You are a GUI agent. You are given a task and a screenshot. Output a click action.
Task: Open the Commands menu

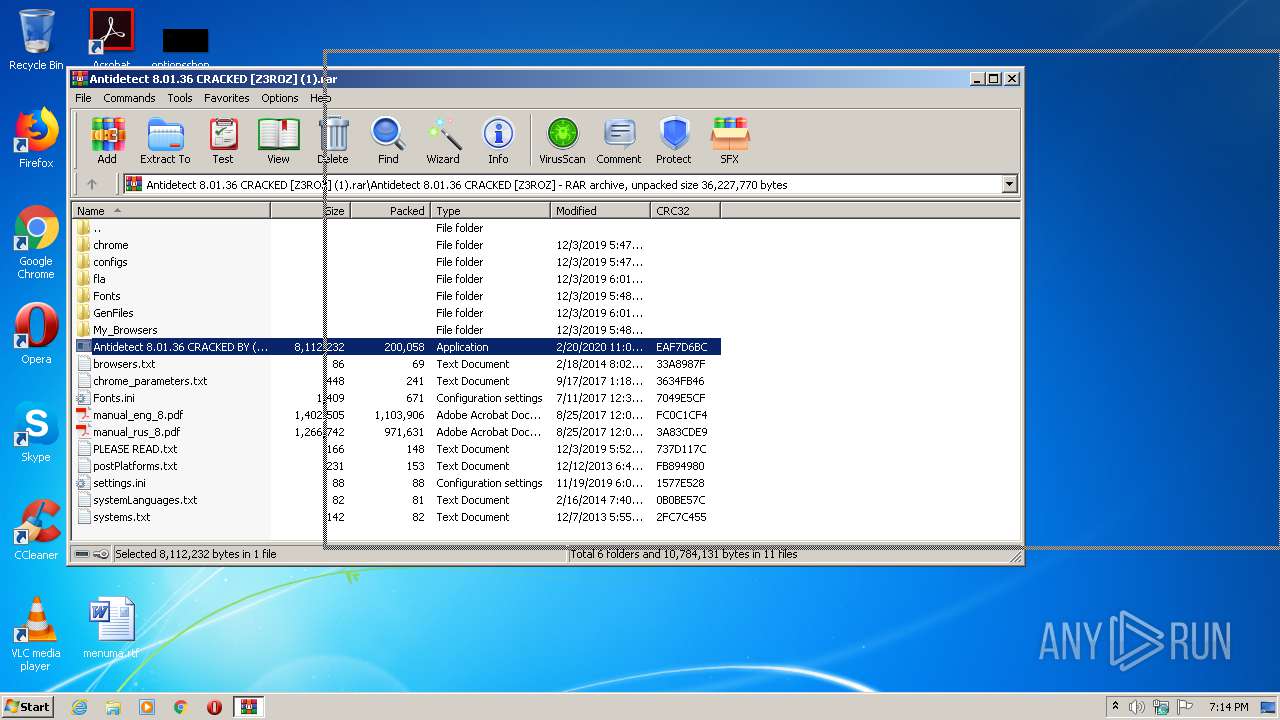[x=129, y=98]
